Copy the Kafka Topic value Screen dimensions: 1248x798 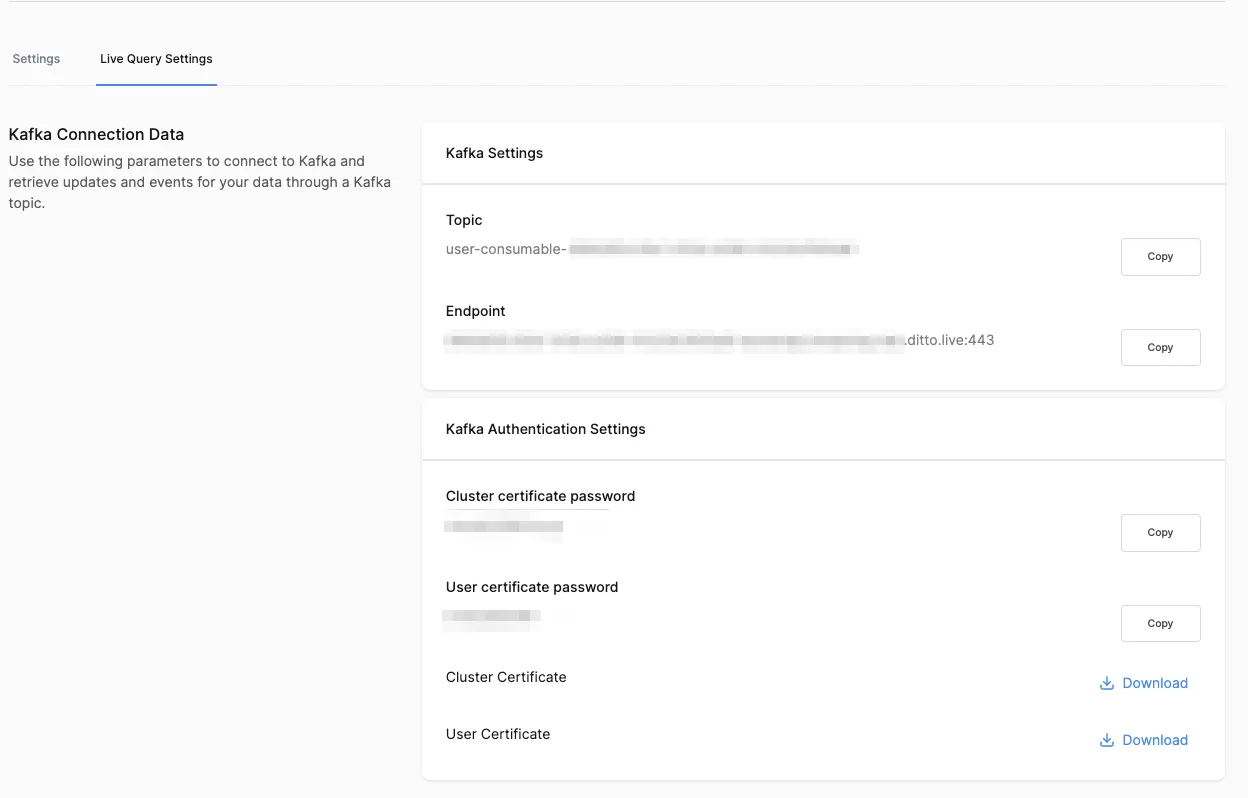coord(1160,257)
